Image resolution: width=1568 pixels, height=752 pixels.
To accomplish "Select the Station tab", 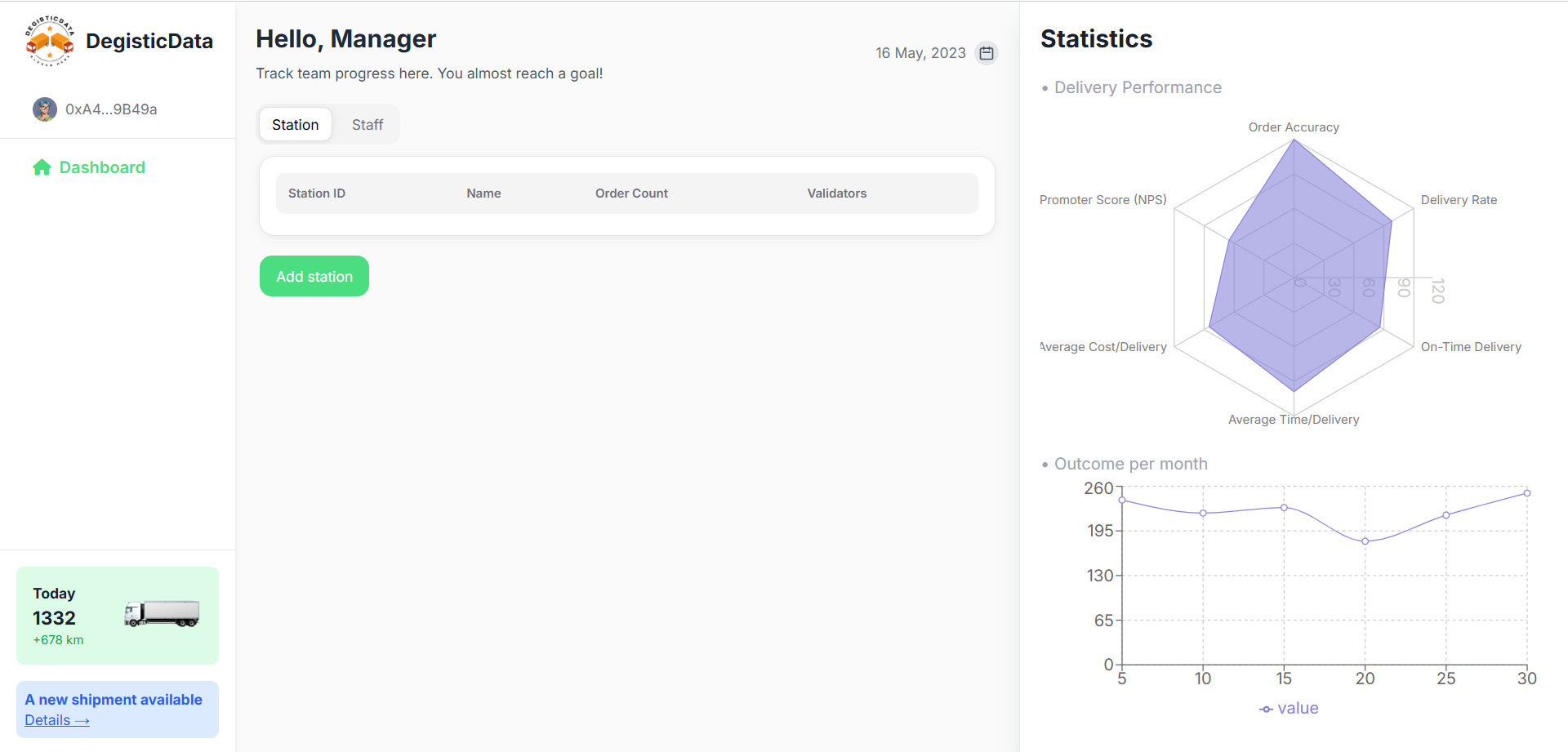I will [x=295, y=124].
